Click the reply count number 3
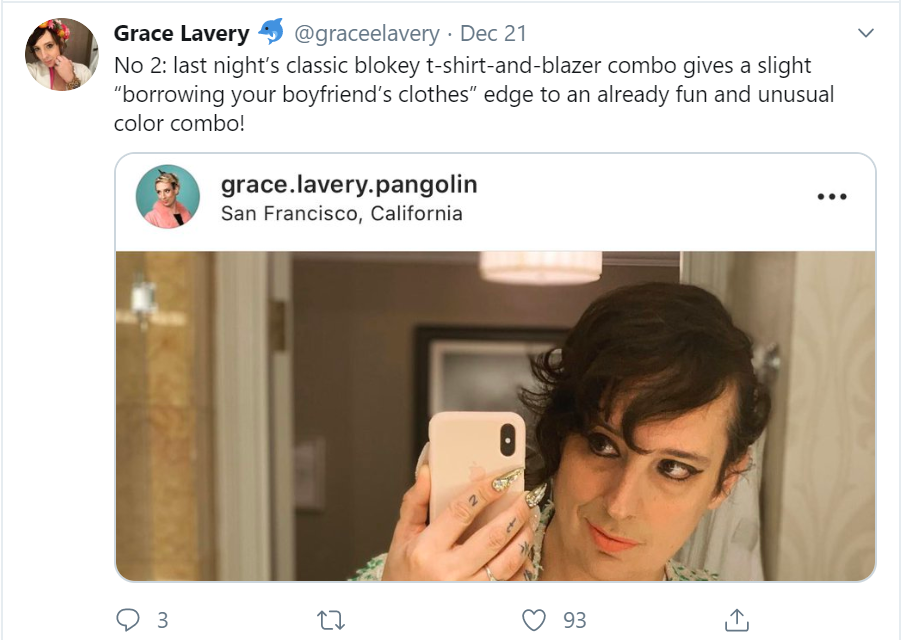 coord(162,620)
